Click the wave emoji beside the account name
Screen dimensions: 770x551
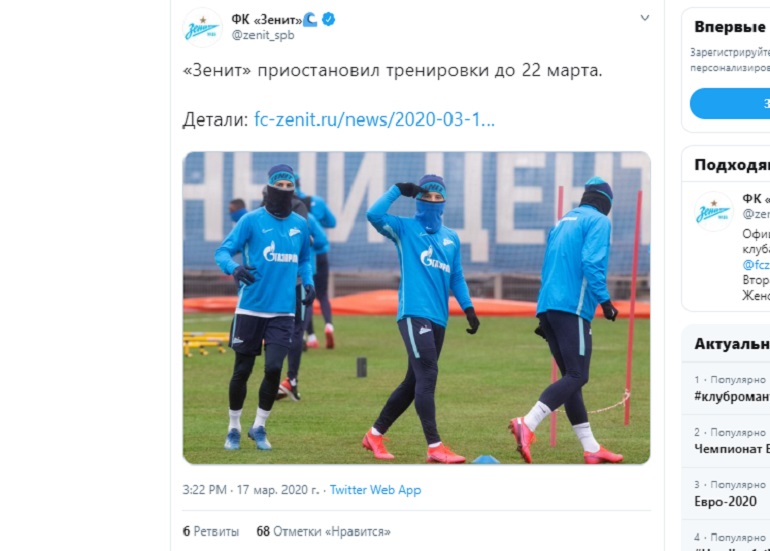(x=310, y=20)
